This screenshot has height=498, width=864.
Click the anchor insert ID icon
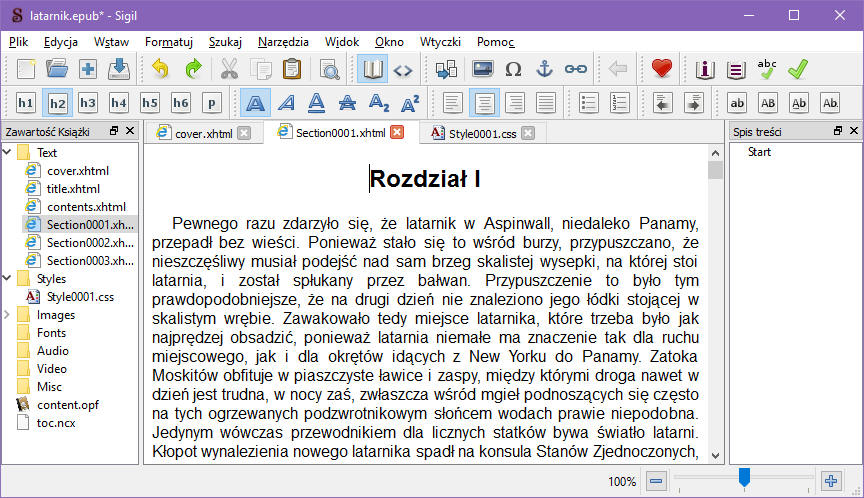pos(544,69)
